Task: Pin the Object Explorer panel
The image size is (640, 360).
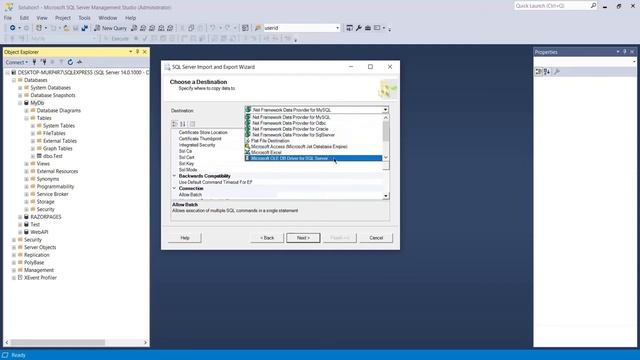Action: pyautogui.click(x=138, y=52)
